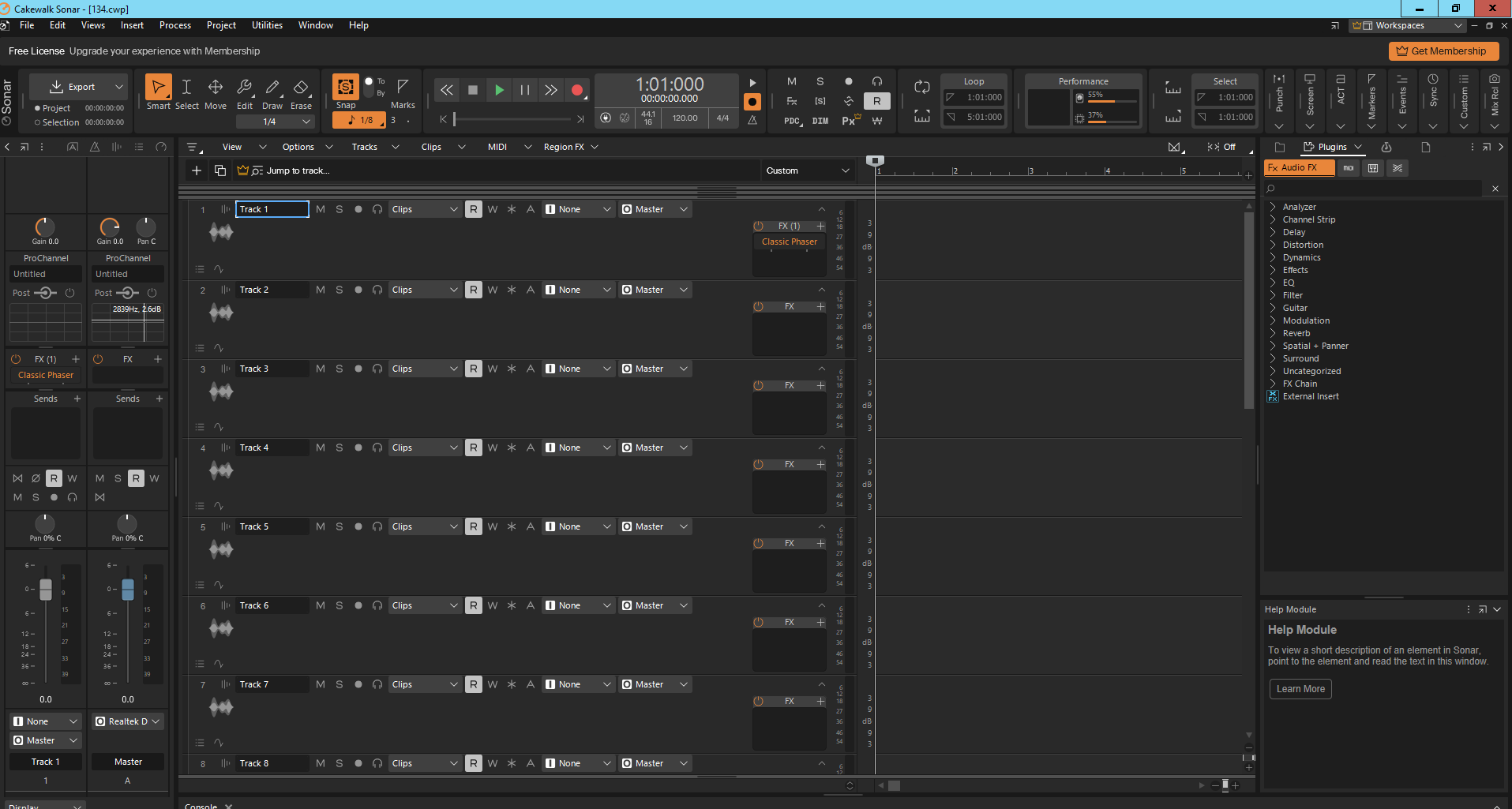This screenshot has height=809, width=1512.
Task: Activate the Move tool
Action: pos(216,93)
